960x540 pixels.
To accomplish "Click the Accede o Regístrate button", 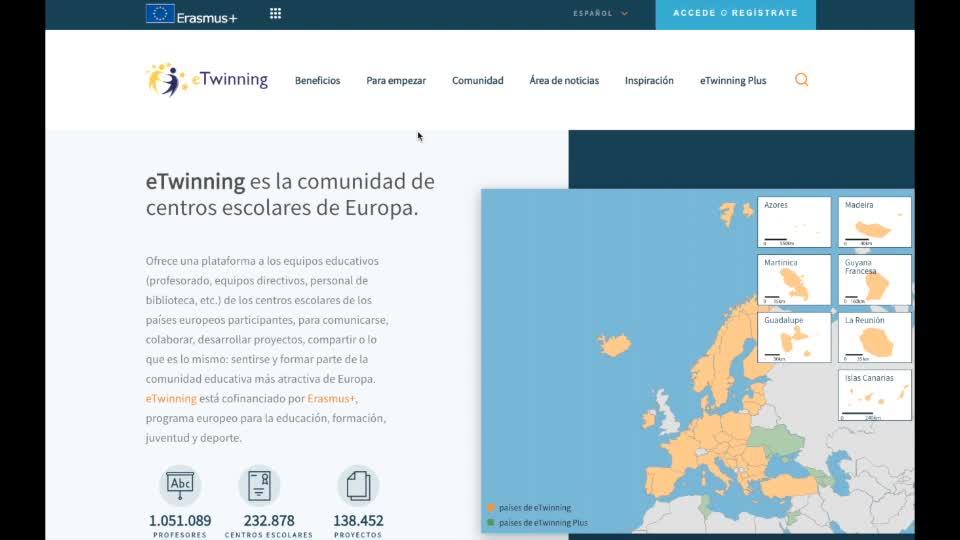I will click(735, 13).
